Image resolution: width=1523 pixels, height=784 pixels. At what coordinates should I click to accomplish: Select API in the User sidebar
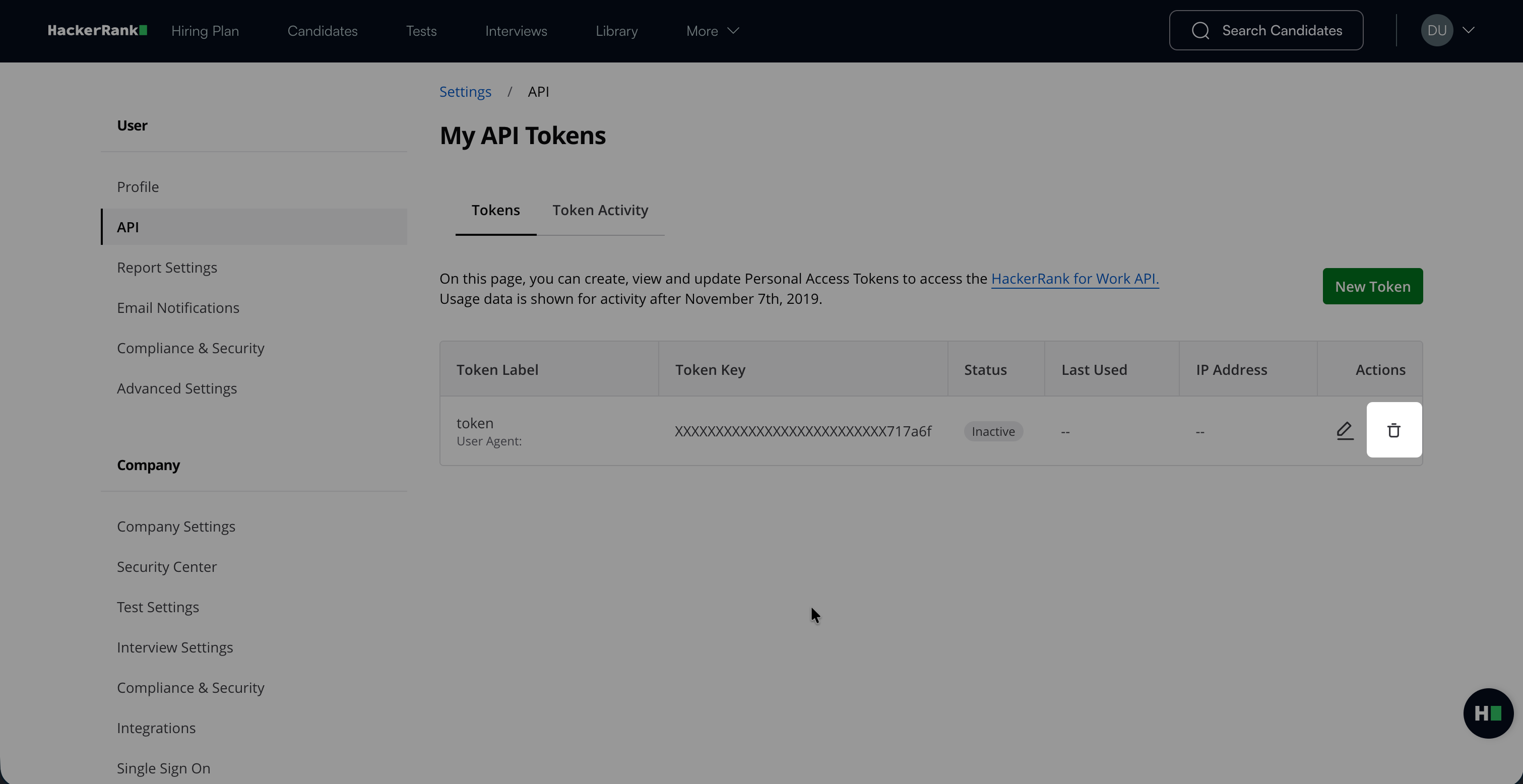[x=254, y=227]
